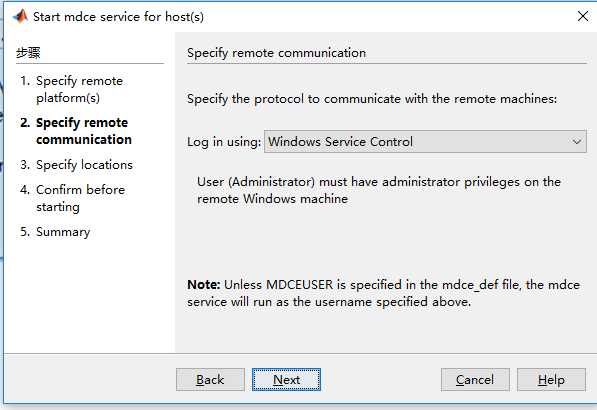Click the 'Specify remote communication' panel heading

[276, 53]
